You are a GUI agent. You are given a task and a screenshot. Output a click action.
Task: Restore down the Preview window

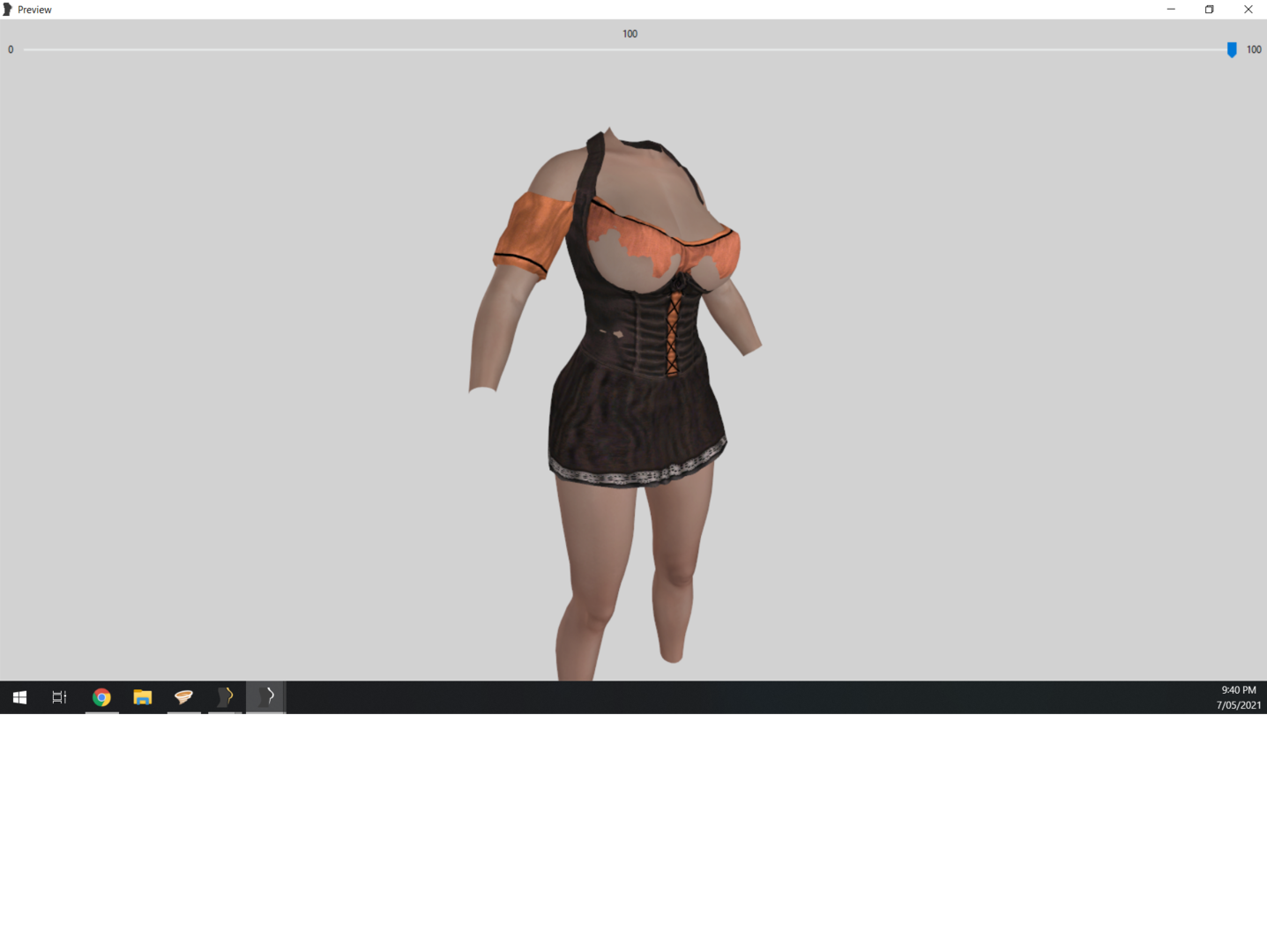point(1209,10)
